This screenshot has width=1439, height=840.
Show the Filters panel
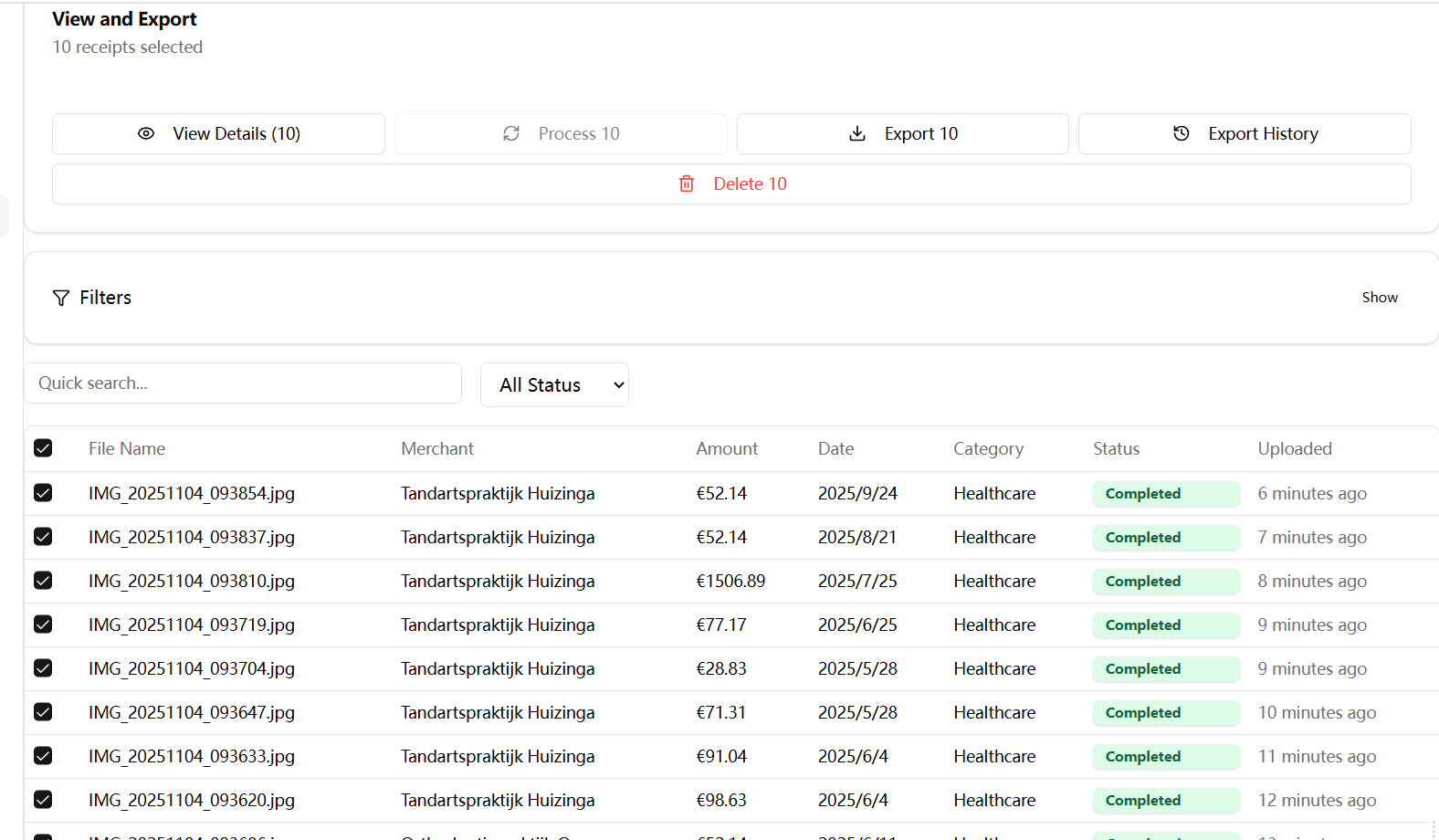1380,298
